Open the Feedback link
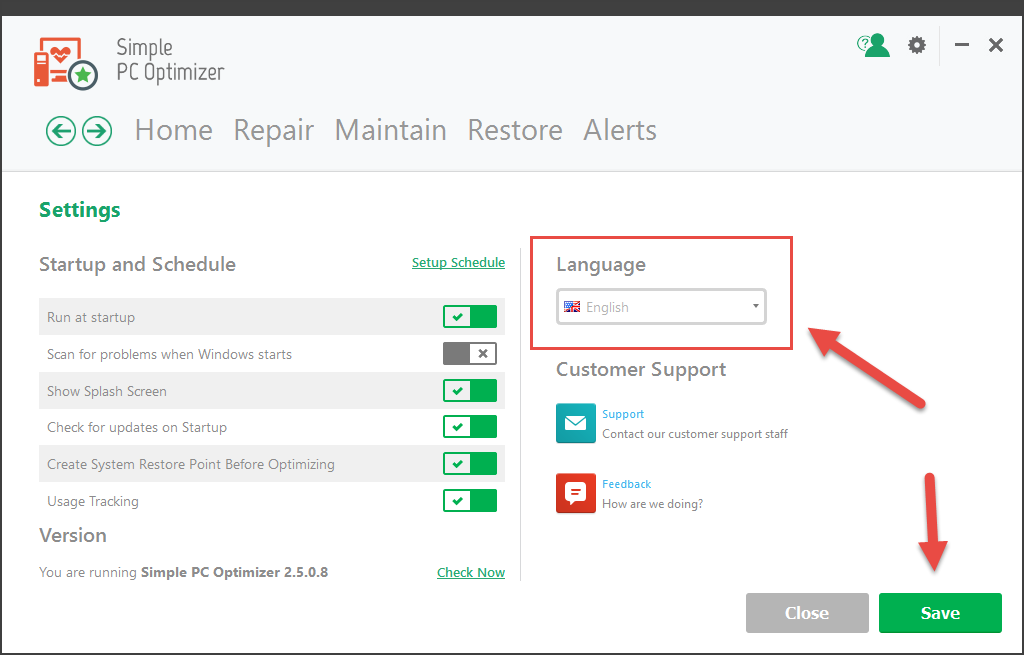 [x=626, y=484]
